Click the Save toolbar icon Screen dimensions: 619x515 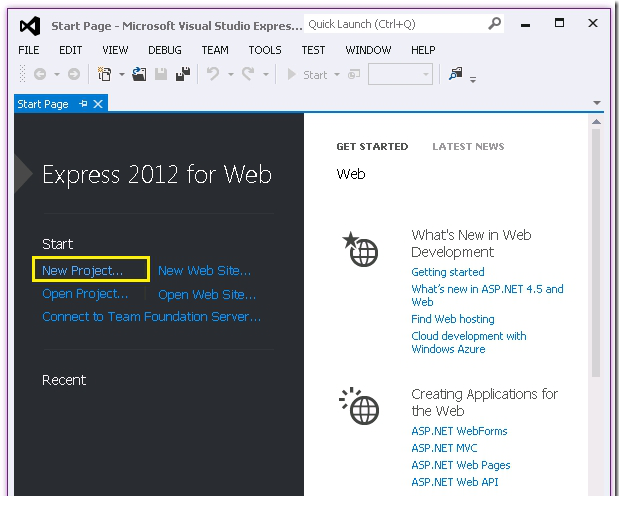(161, 74)
